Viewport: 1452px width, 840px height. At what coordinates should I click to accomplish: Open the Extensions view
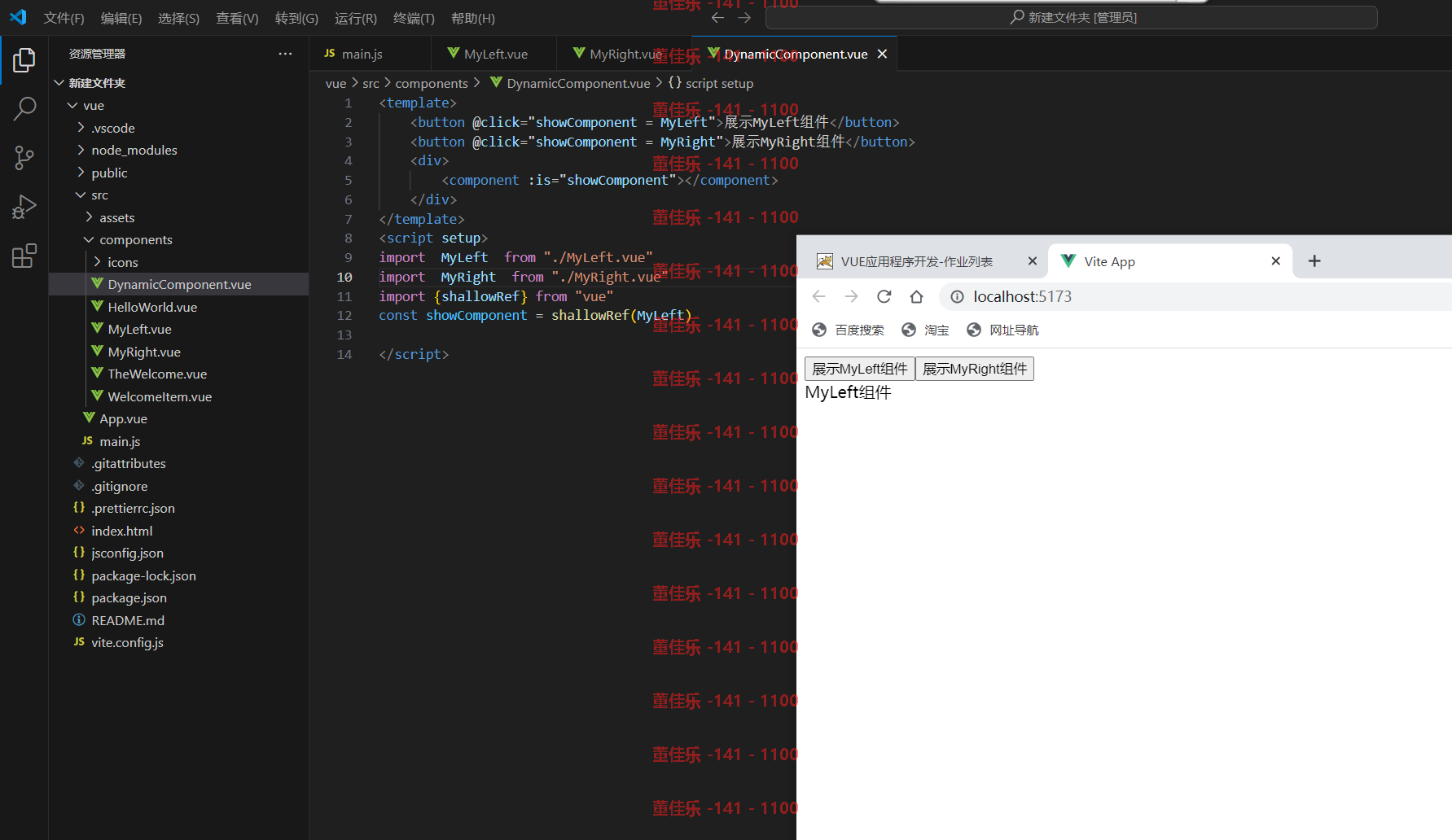tap(24, 256)
